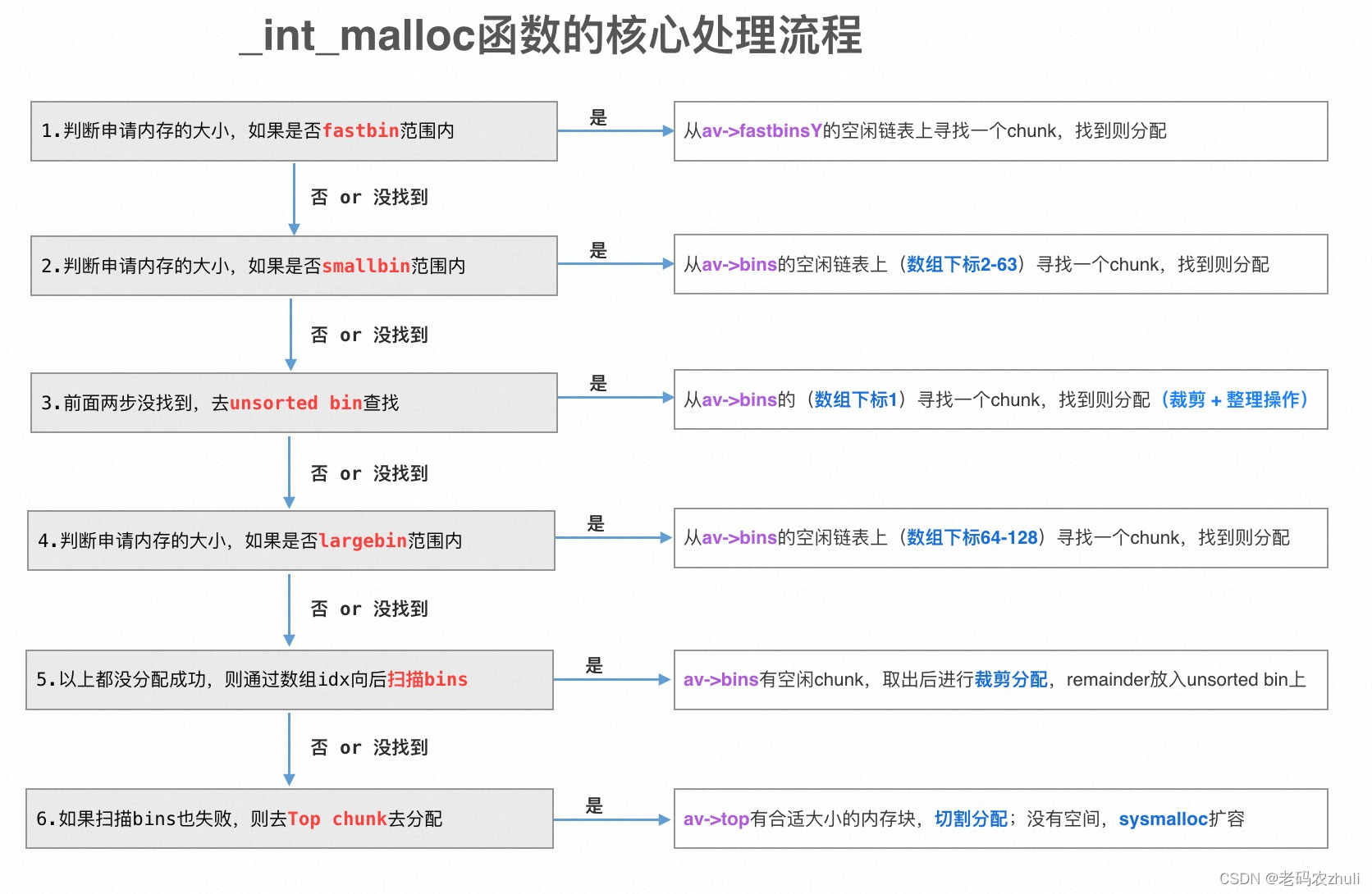Select the step 5 扫描bins box
This screenshot has height=894, width=1372.
pyautogui.click(x=290, y=680)
